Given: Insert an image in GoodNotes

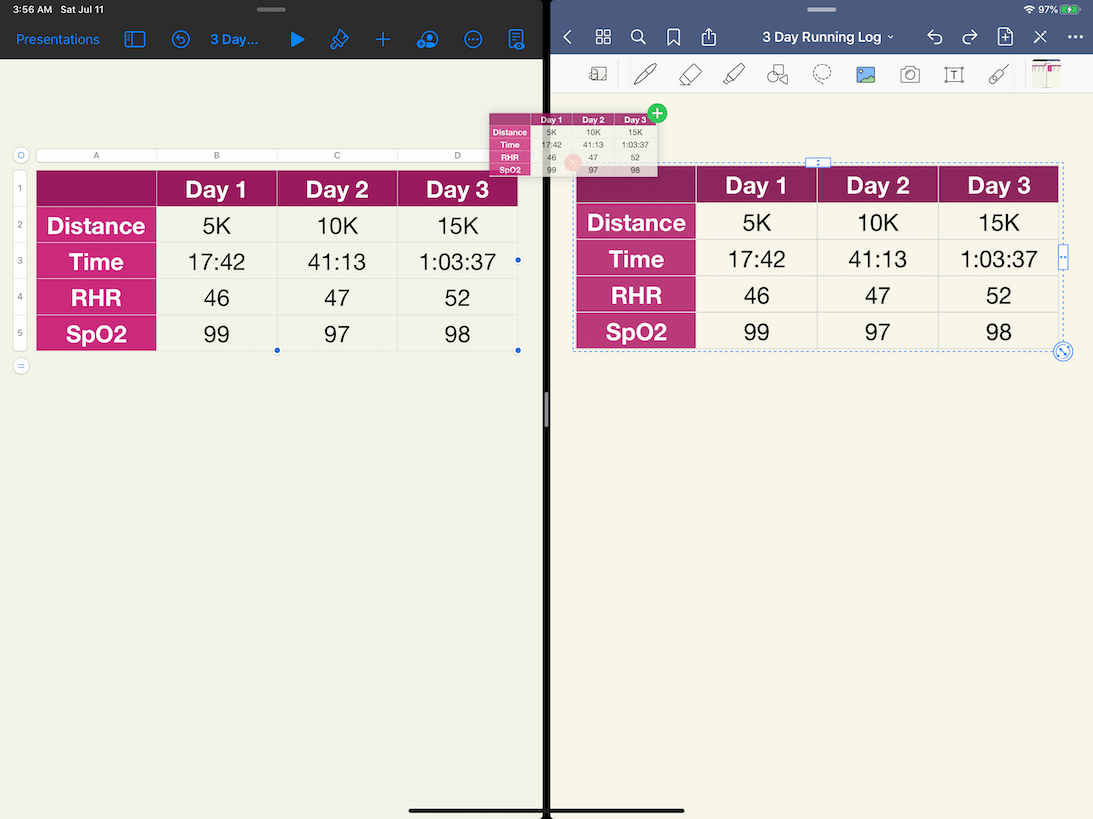Looking at the screenshot, I should (865, 74).
